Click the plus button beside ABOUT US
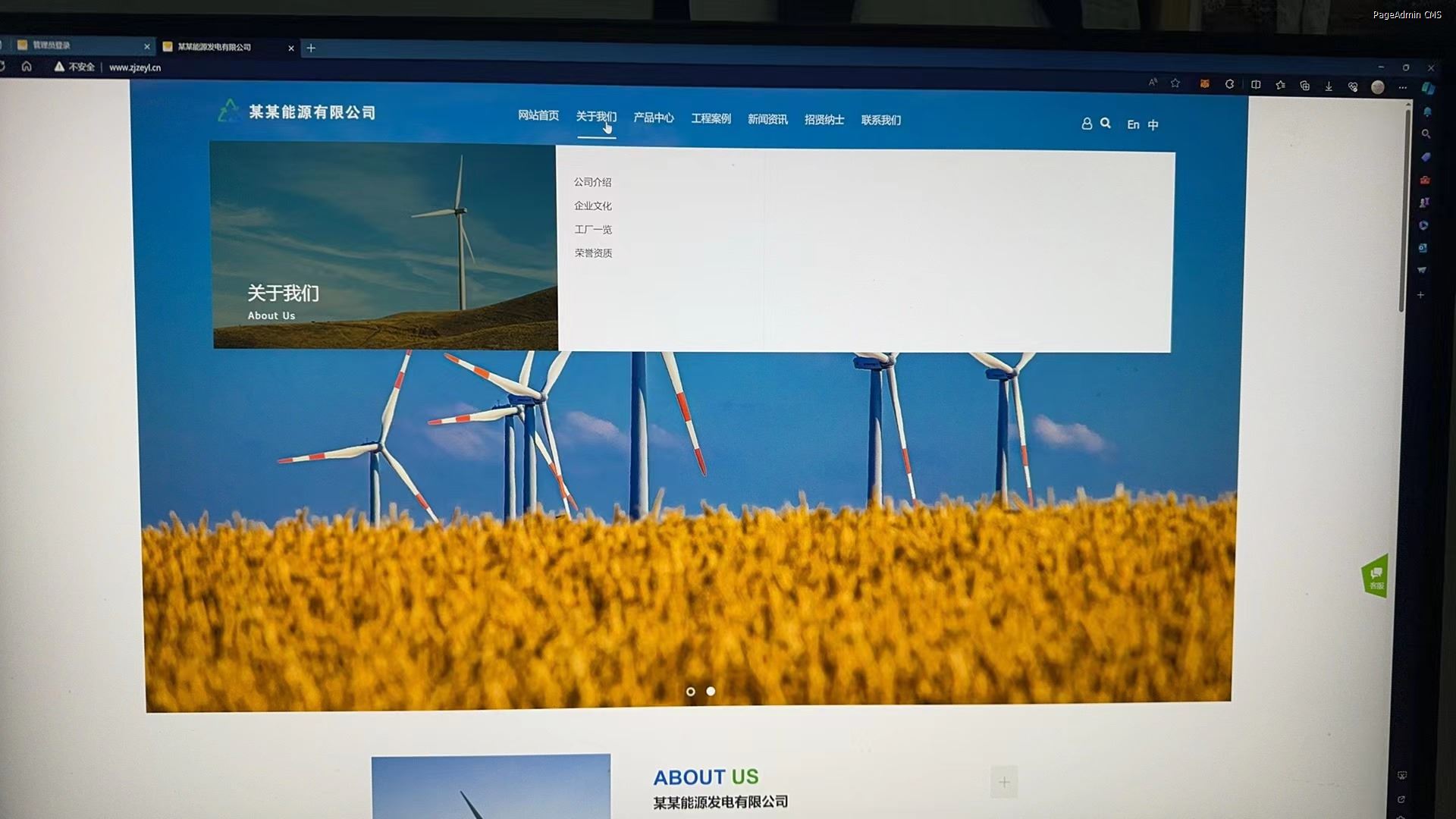This screenshot has height=819, width=1456. pos(1004,782)
